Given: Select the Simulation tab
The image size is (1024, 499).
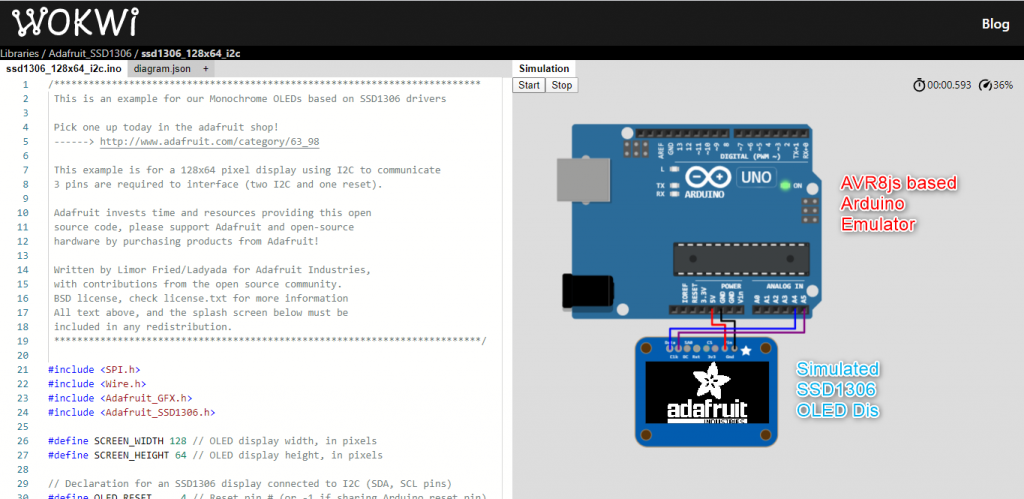Looking at the screenshot, I should point(544,69).
